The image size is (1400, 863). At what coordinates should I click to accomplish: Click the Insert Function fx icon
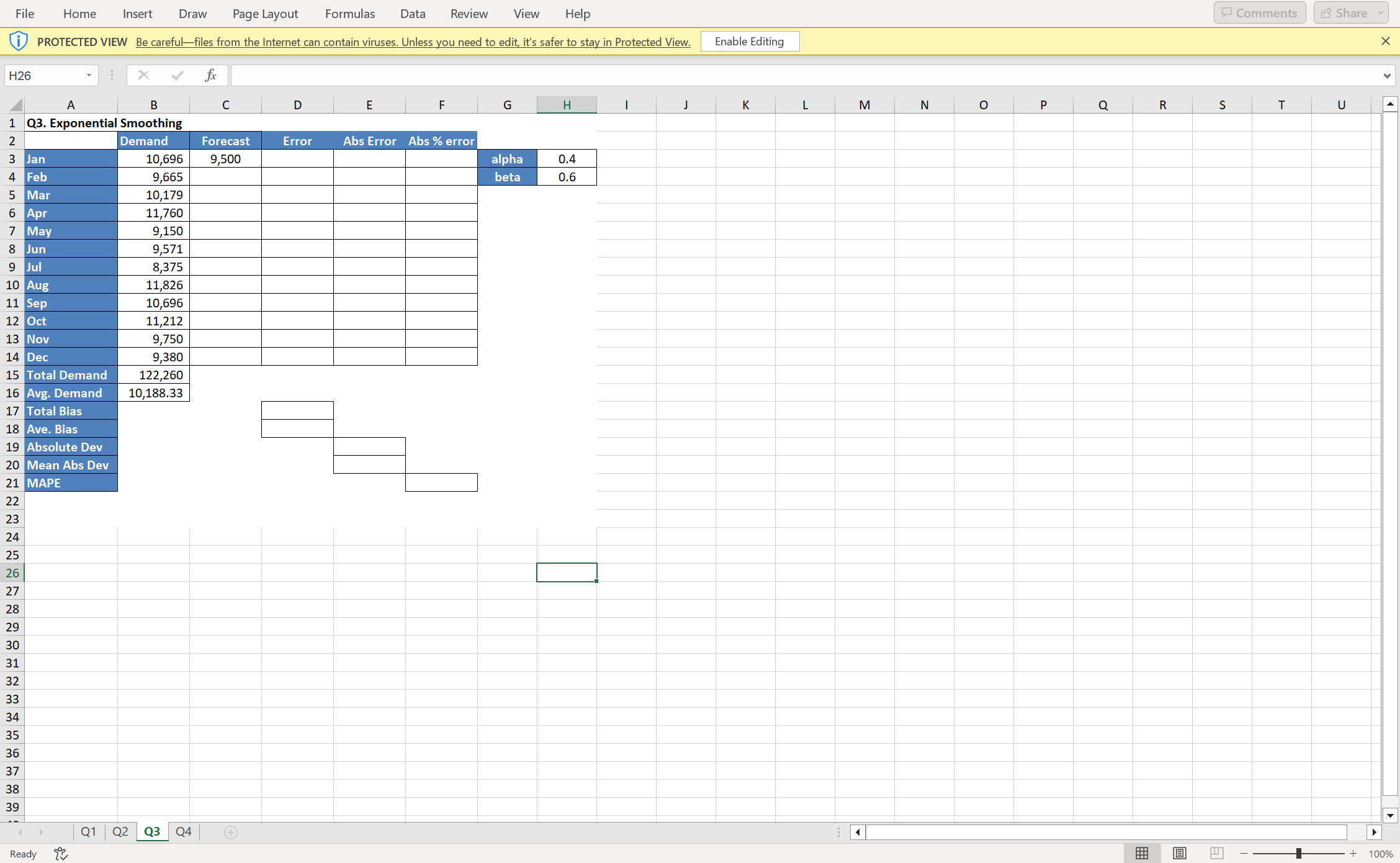(210, 75)
